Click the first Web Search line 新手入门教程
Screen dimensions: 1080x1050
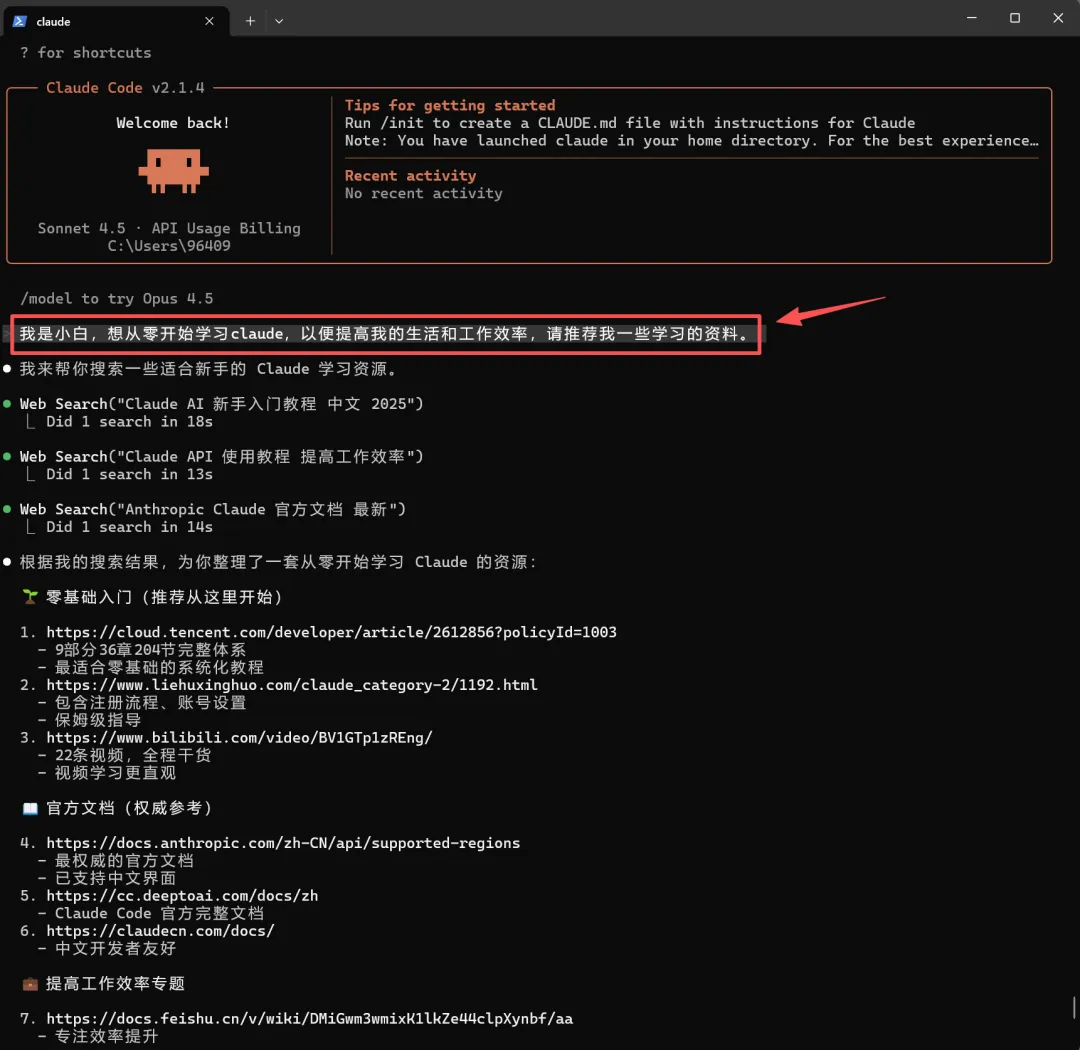pos(221,404)
